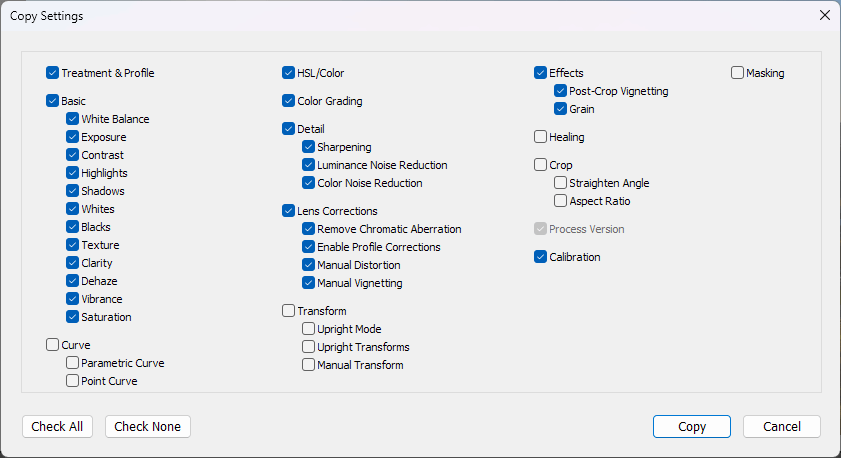Disable Remove Chromatic Aberration checkbox
This screenshot has height=458, width=841.
click(308, 228)
